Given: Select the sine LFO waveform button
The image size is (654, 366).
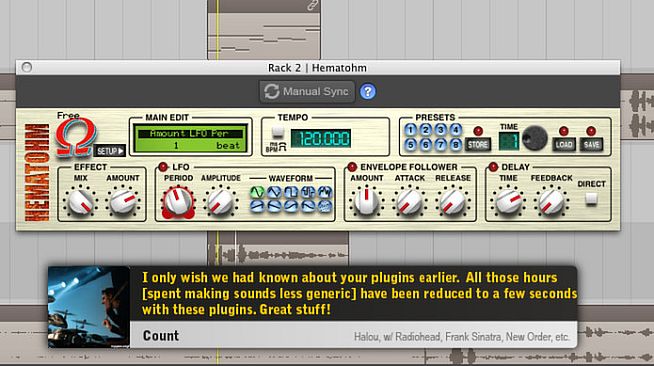Looking at the screenshot, I should pyautogui.click(x=257, y=192).
